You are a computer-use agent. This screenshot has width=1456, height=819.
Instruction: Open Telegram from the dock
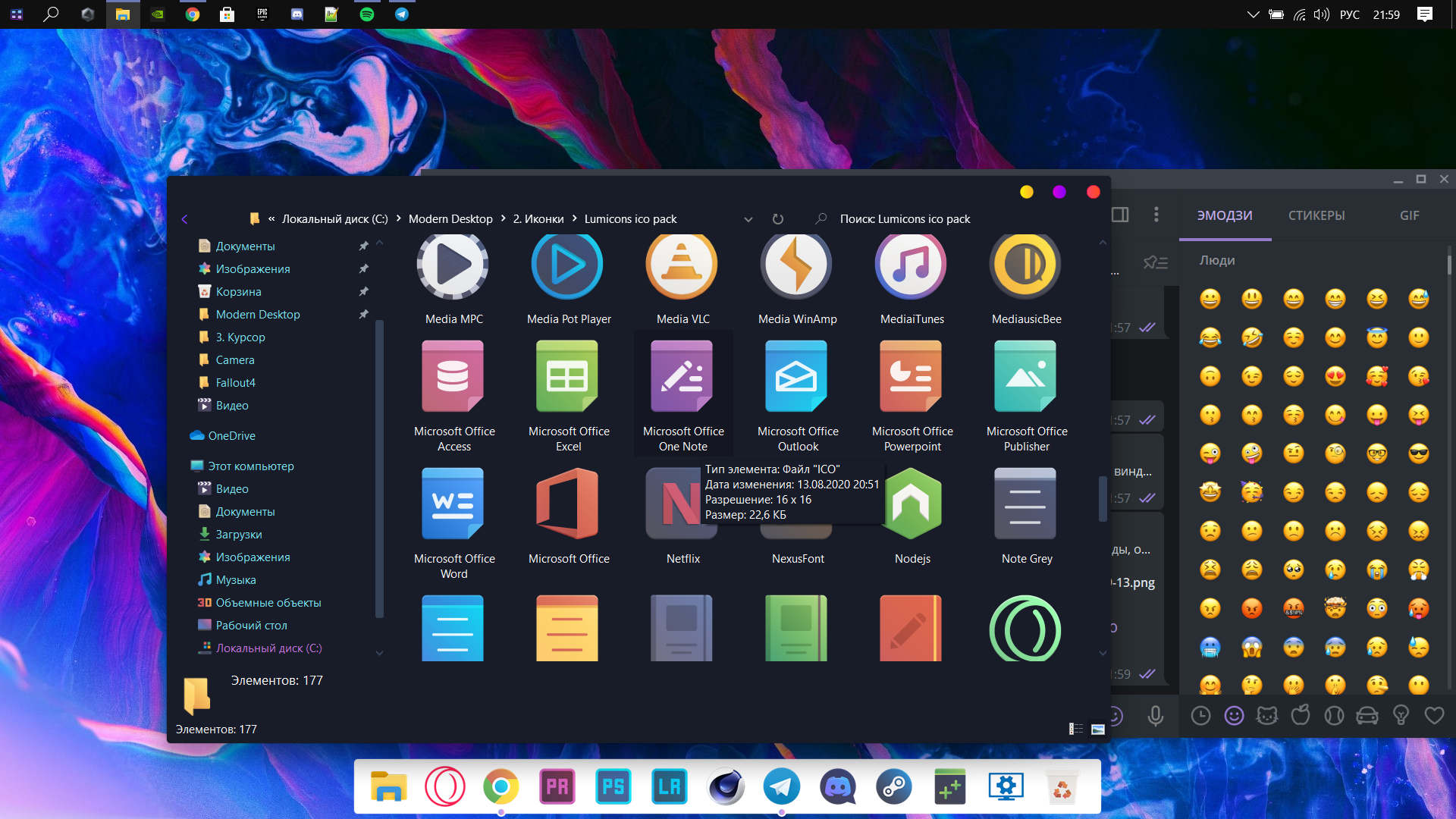(x=781, y=786)
